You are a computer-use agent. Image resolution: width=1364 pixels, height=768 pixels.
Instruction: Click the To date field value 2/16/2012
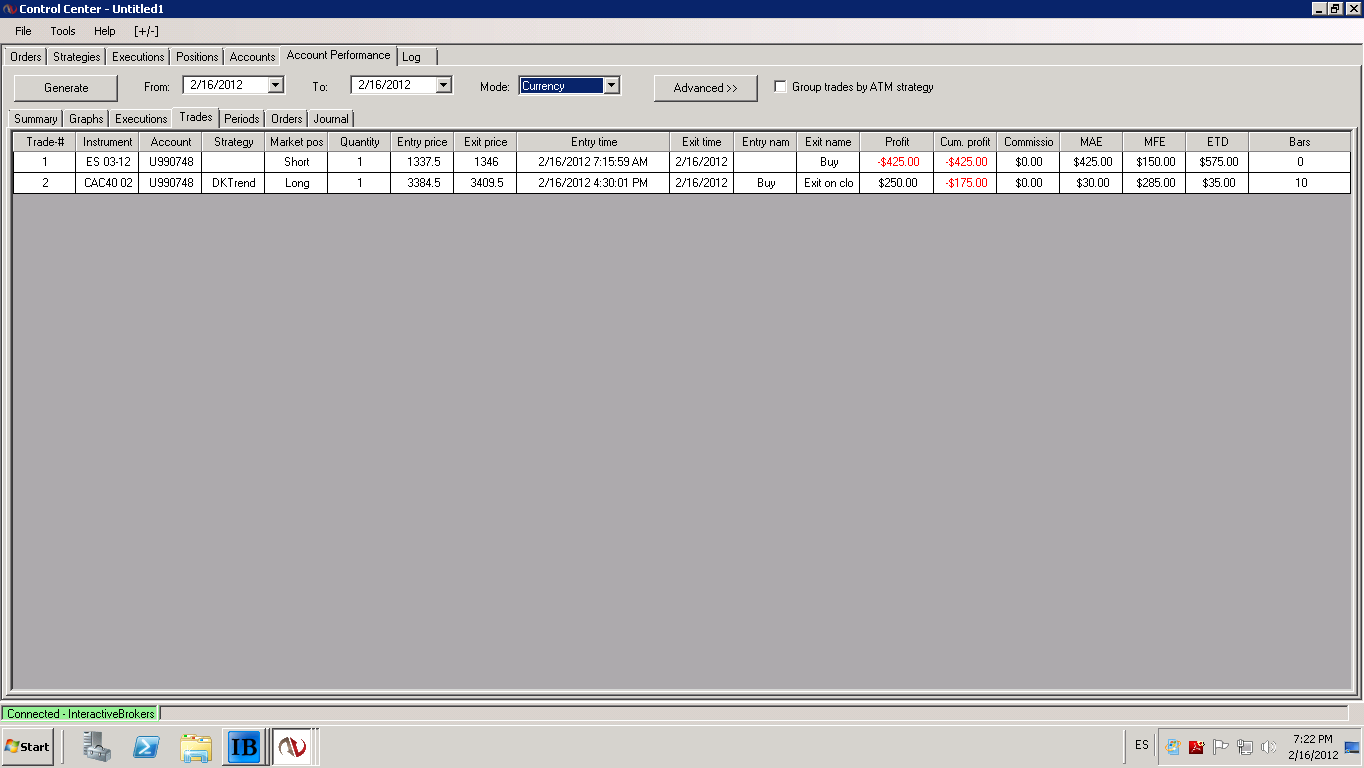tap(392, 86)
